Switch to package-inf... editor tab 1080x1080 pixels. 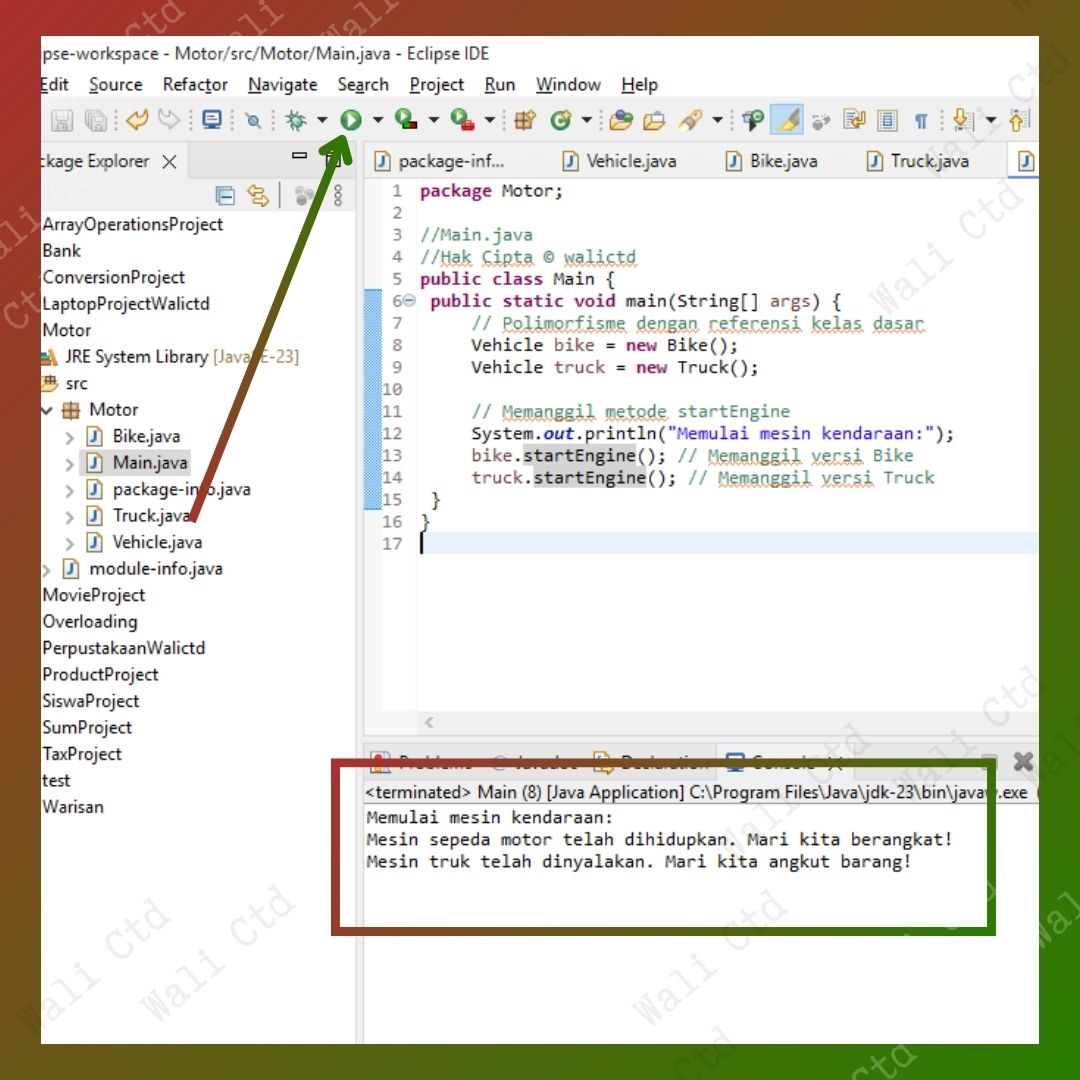[x=439, y=161]
